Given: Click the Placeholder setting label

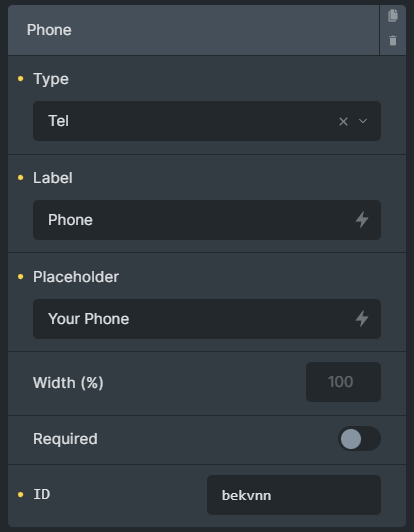Looking at the screenshot, I should click(76, 277).
